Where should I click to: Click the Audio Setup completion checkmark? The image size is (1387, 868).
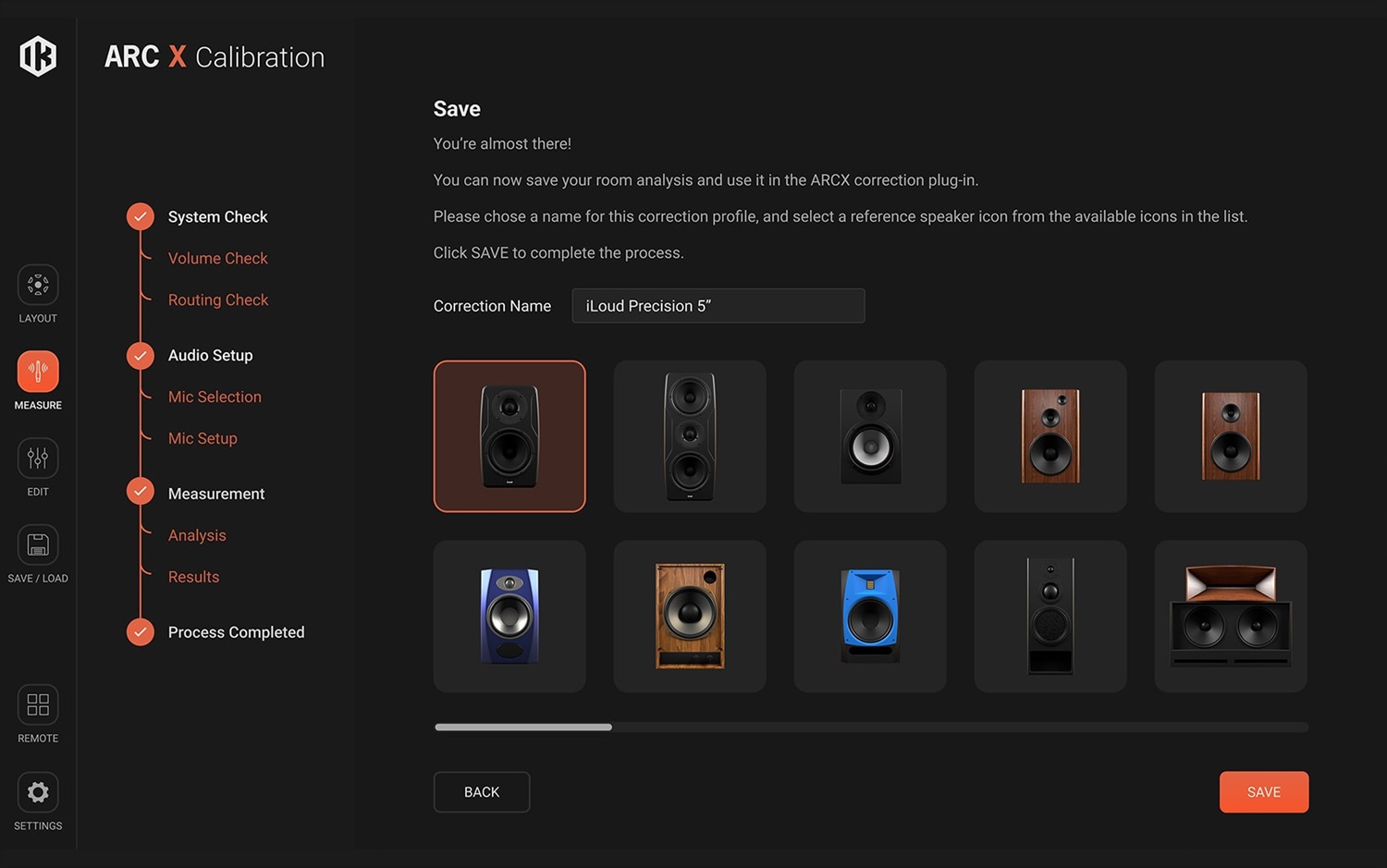pyautogui.click(x=140, y=355)
